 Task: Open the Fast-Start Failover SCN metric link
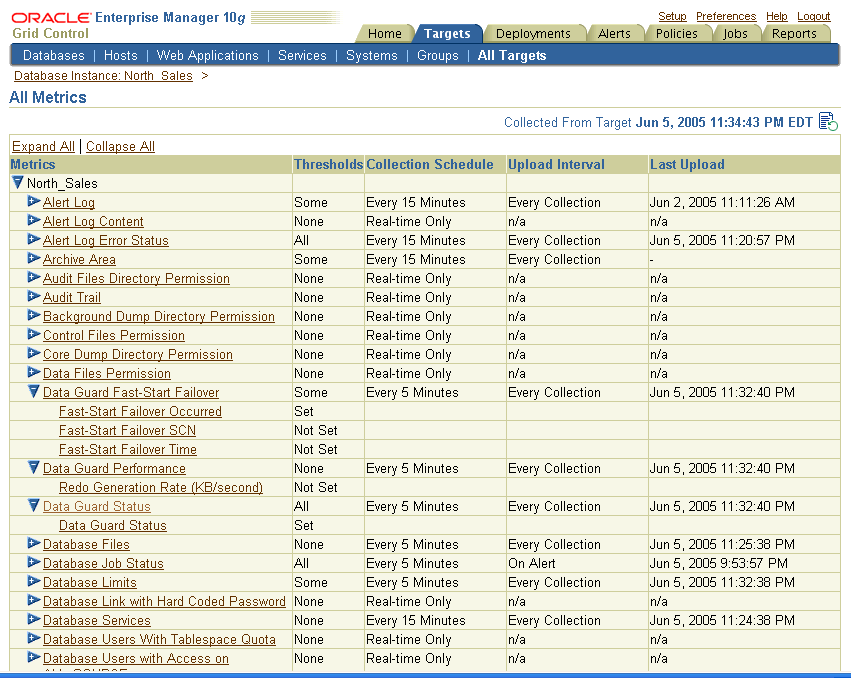tap(127, 430)
